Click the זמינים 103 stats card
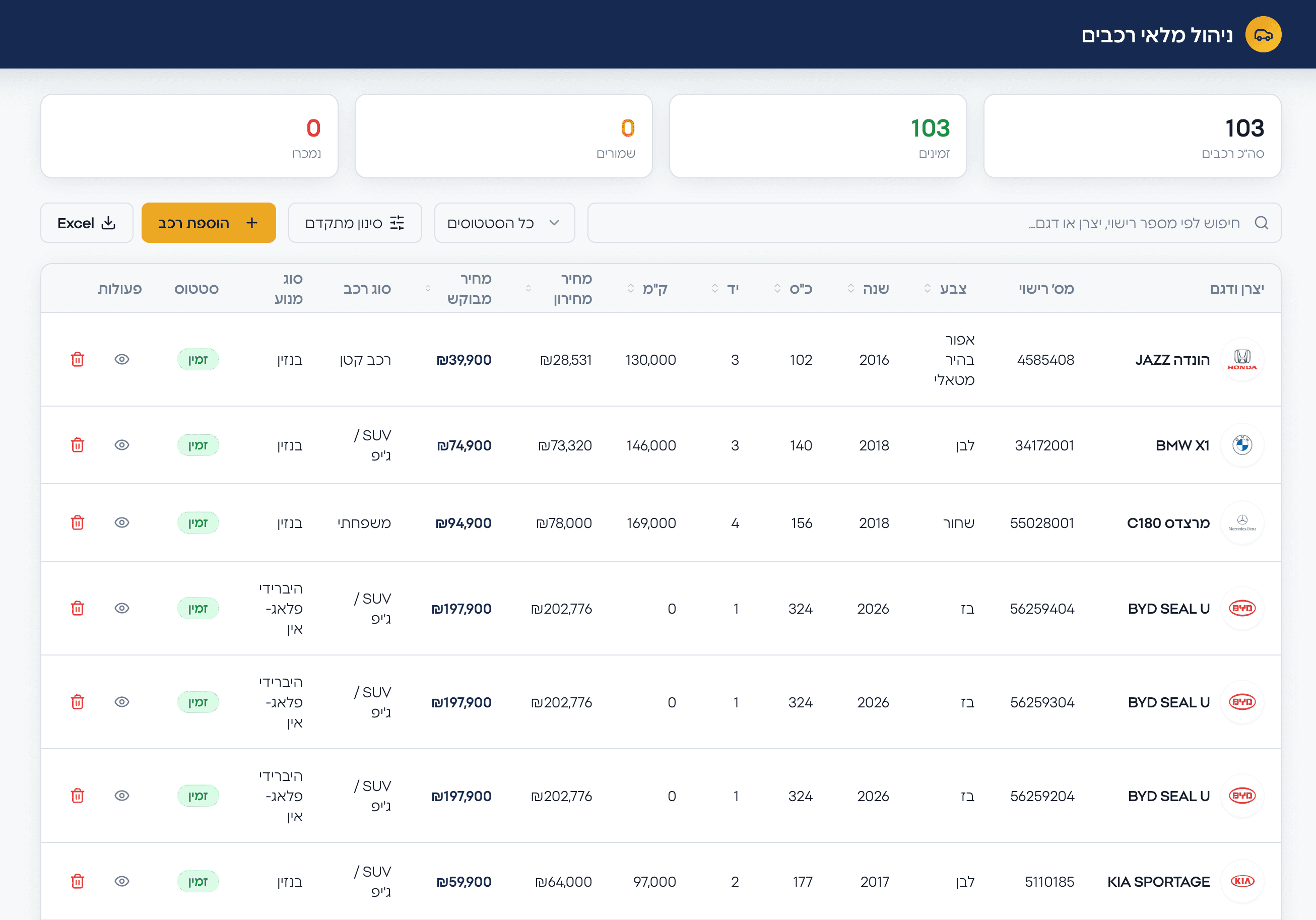 817,137
